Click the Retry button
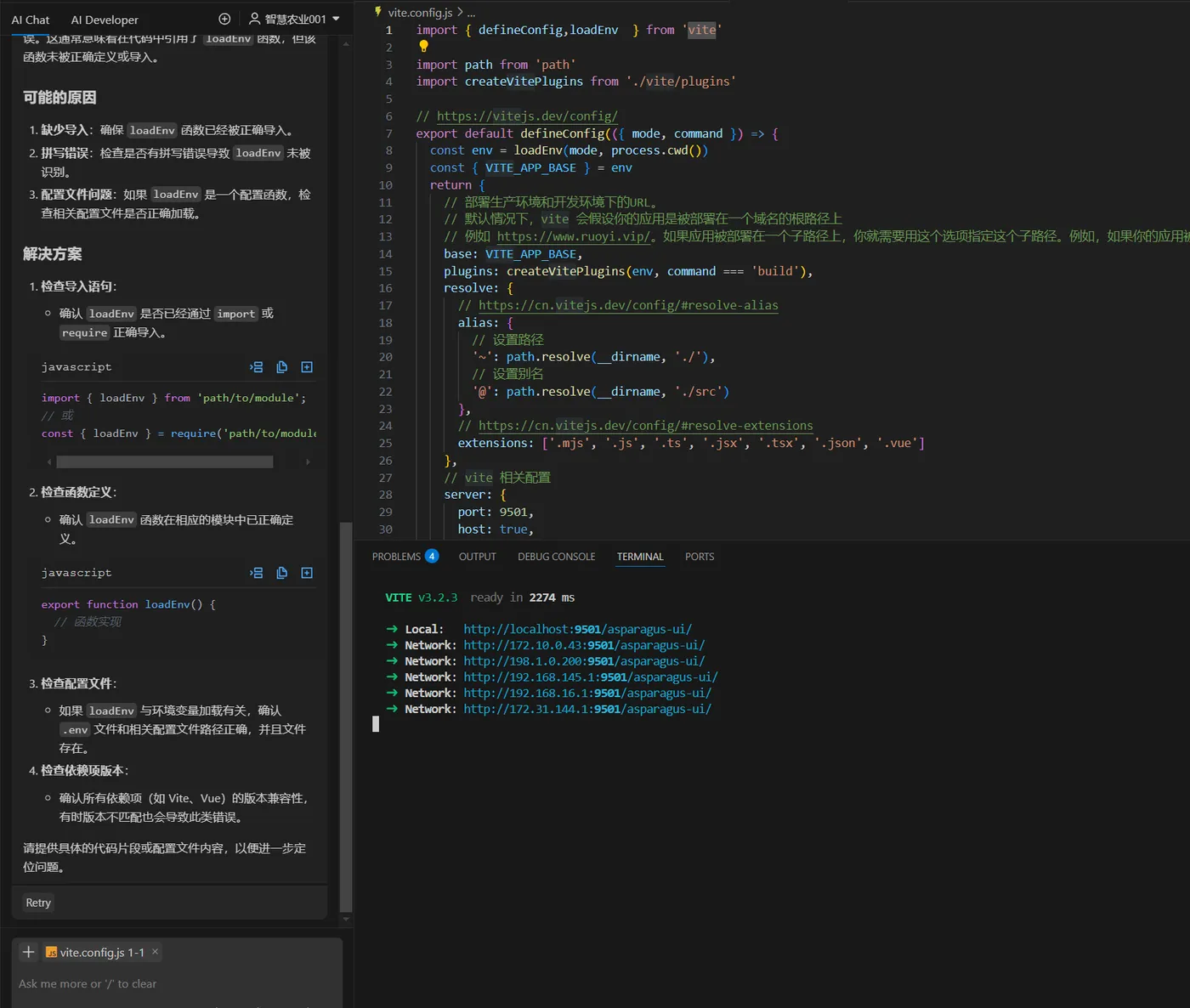 (38, 903)
